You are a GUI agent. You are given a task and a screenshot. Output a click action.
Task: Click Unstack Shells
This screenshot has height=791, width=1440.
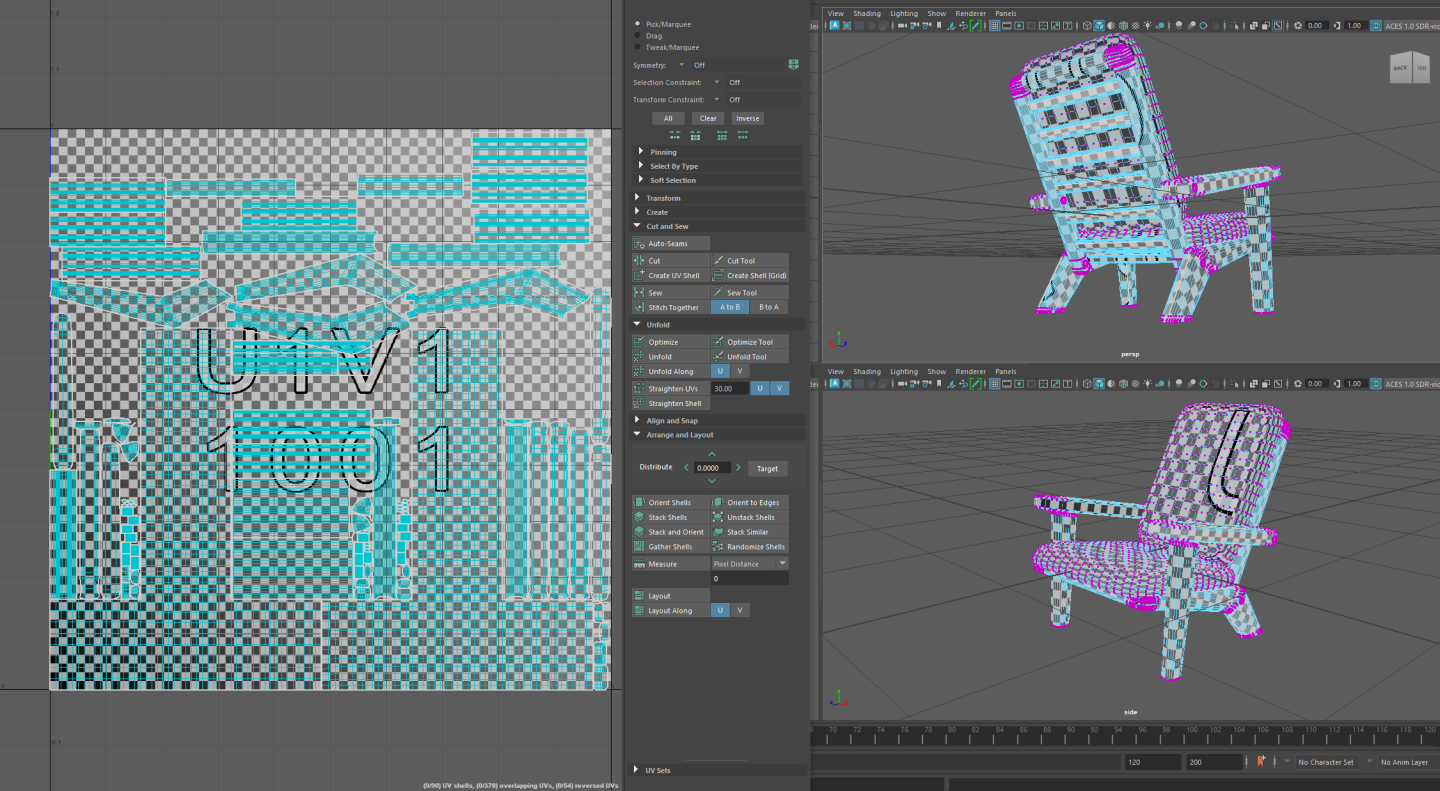coord(749,517)
